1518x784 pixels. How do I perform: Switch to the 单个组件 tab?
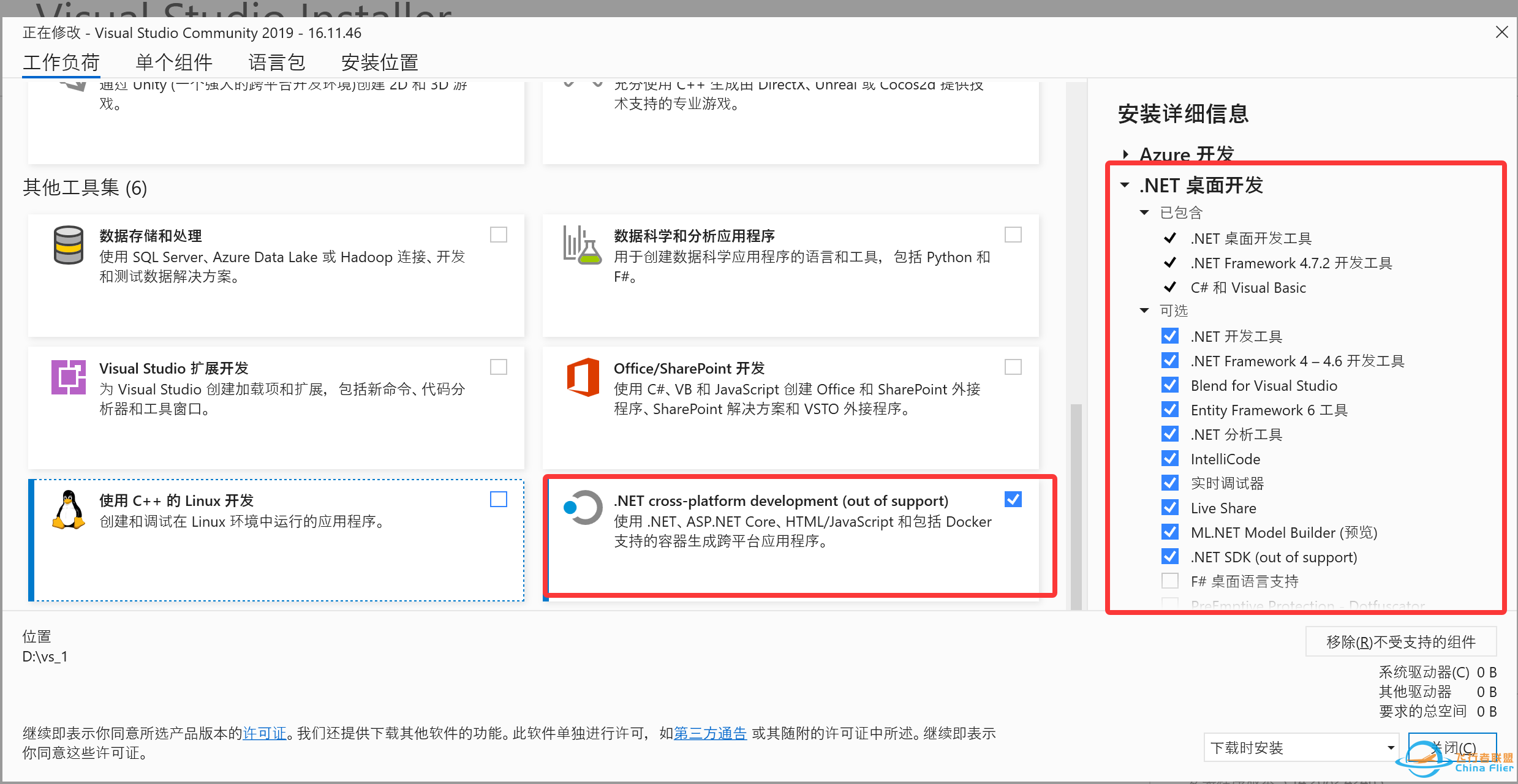click(x=174, y=62)
